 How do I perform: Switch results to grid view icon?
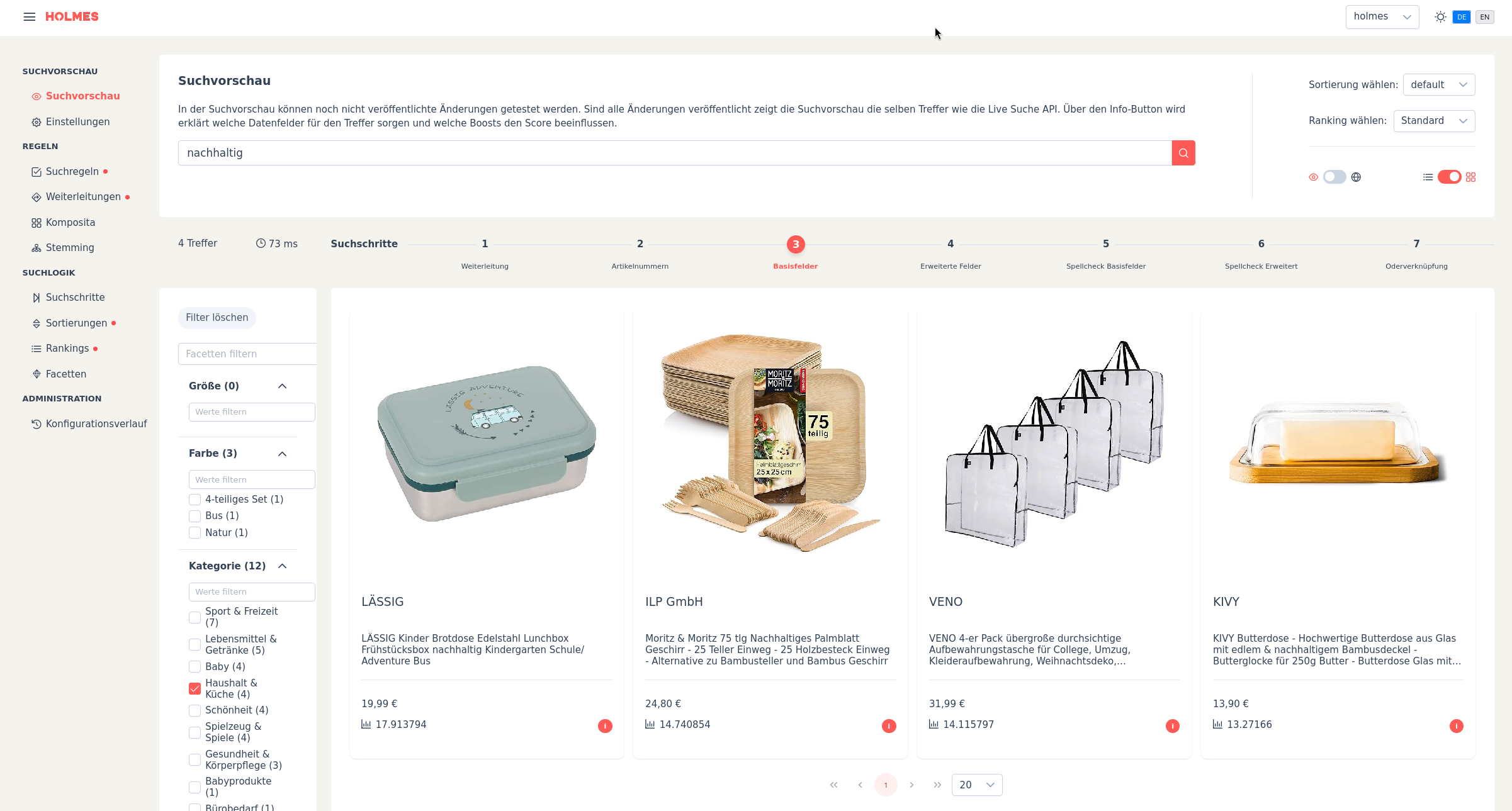[x=1470, y=177]
